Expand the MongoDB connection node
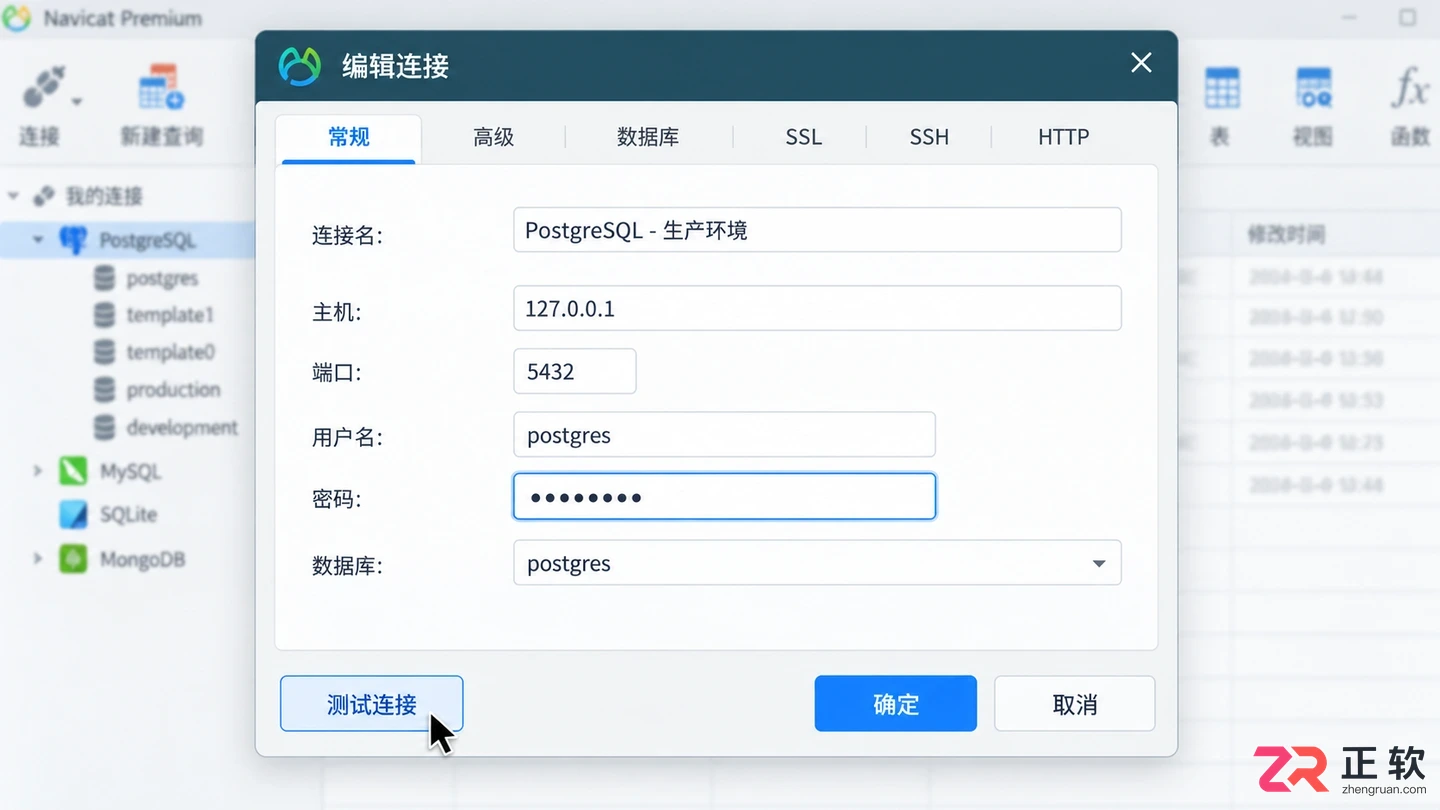 (38, 558)
